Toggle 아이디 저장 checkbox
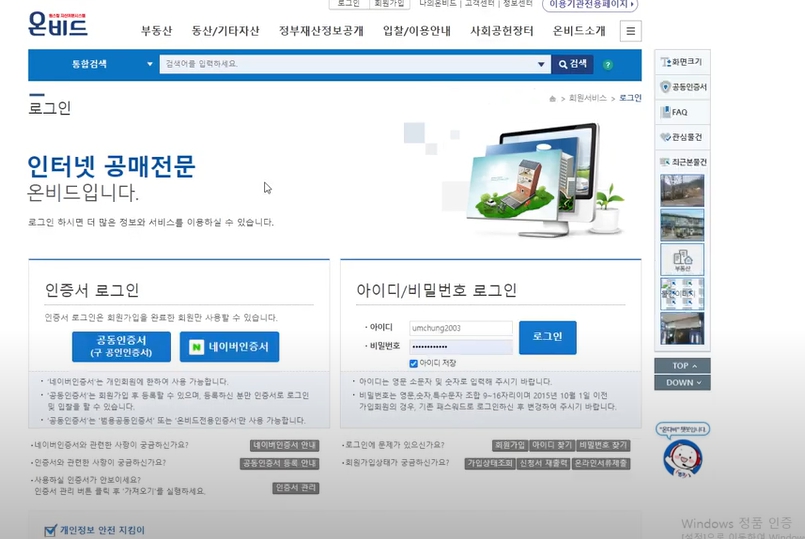This screenshot has height=539, width=805. click(x=413, y=363)
